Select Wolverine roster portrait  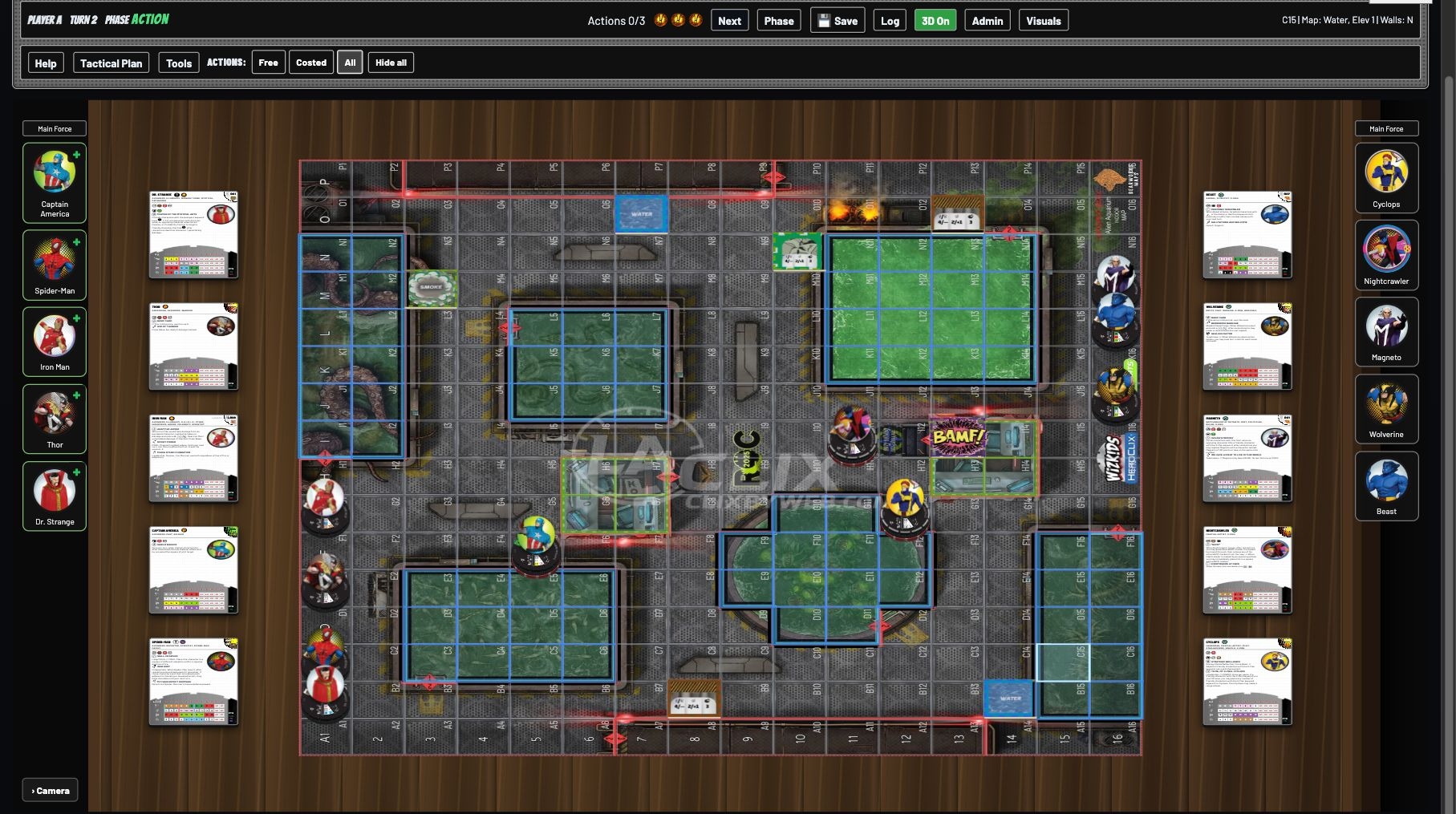click(1386, 409)
